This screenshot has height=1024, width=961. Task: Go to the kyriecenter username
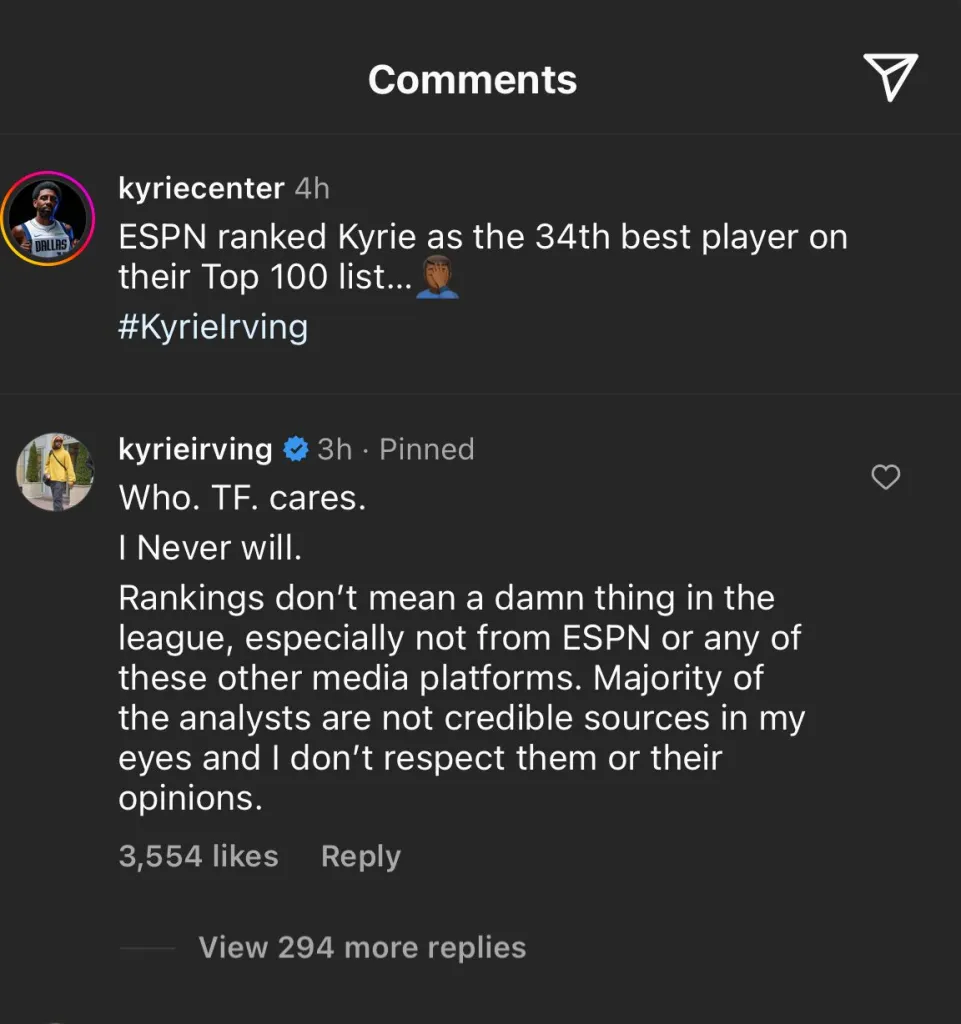[201, 187]
